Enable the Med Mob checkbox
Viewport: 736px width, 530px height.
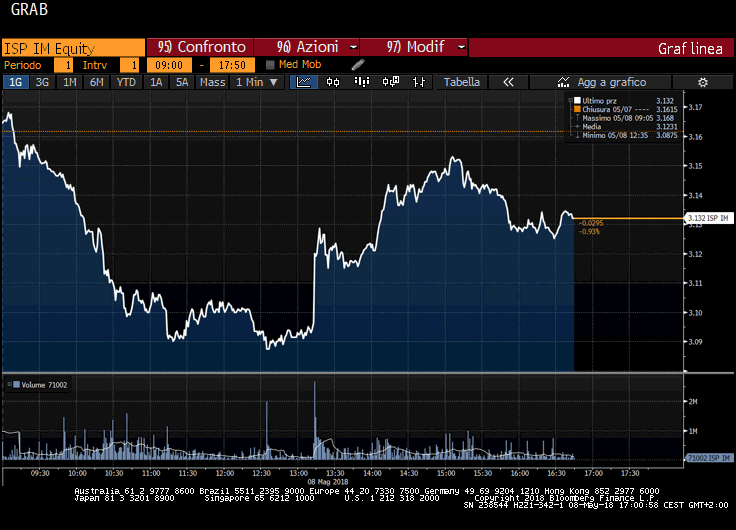point(270,64)
